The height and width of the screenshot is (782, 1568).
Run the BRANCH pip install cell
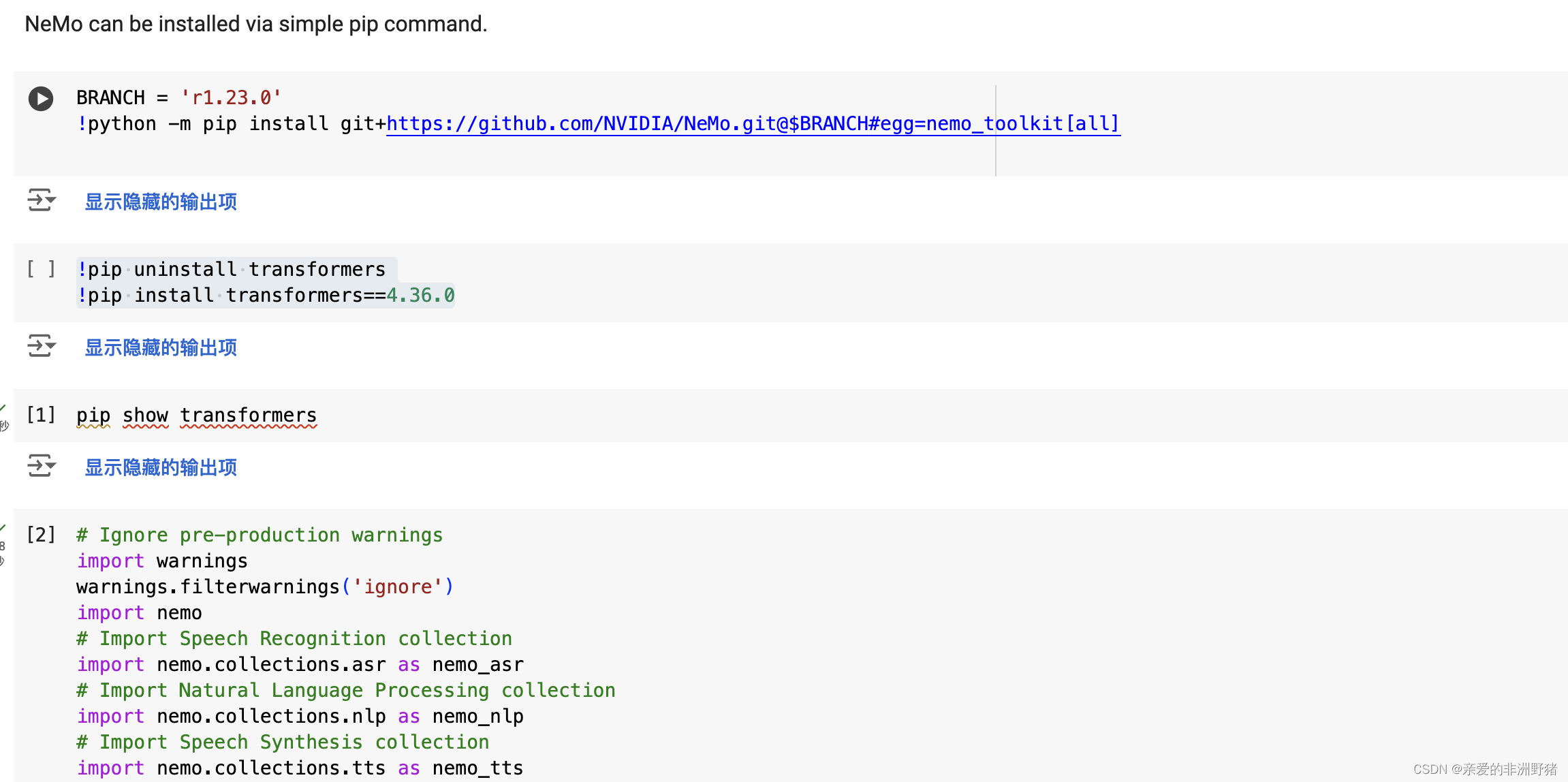(41, 99)
